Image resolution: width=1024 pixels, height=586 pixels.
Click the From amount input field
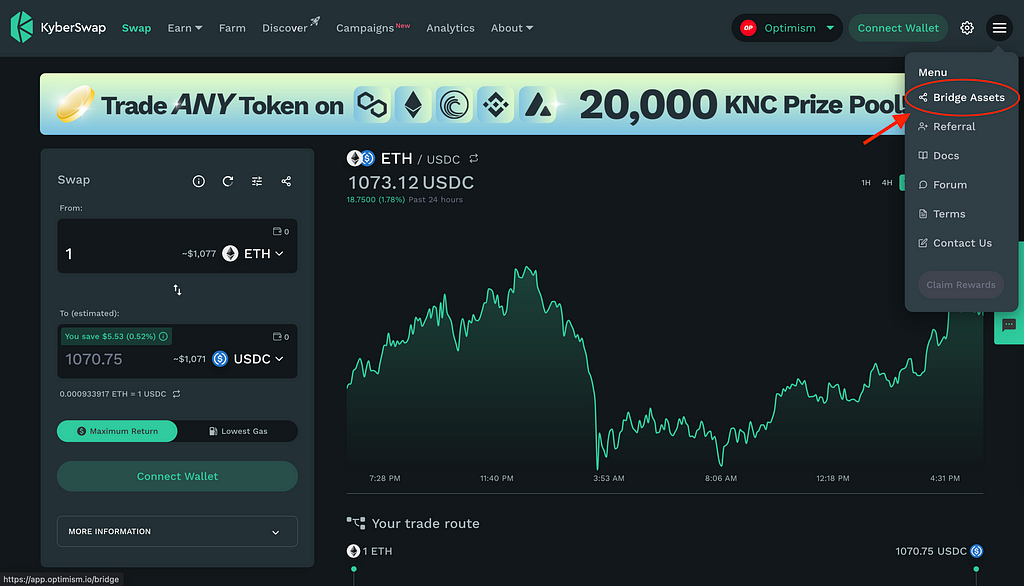[x=121, y=253]
